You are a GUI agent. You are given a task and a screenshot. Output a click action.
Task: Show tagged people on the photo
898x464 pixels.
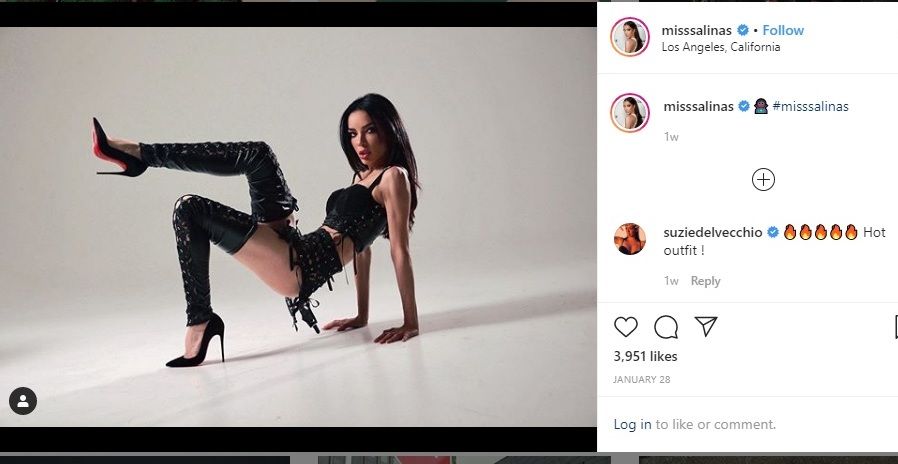coord(23,401)
